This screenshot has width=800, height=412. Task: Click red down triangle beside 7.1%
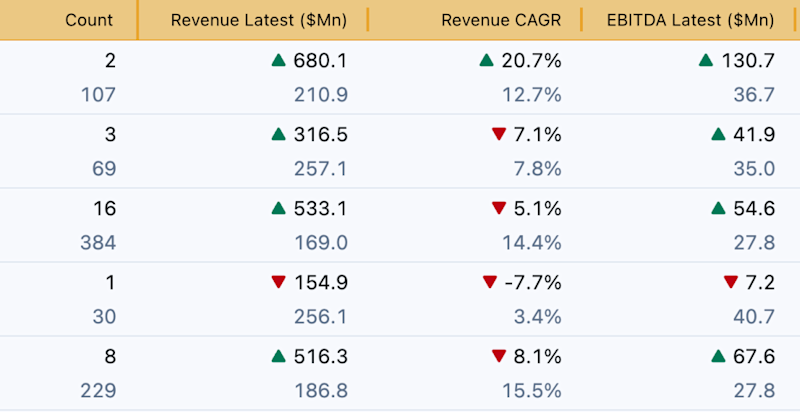tap(498, 134)
